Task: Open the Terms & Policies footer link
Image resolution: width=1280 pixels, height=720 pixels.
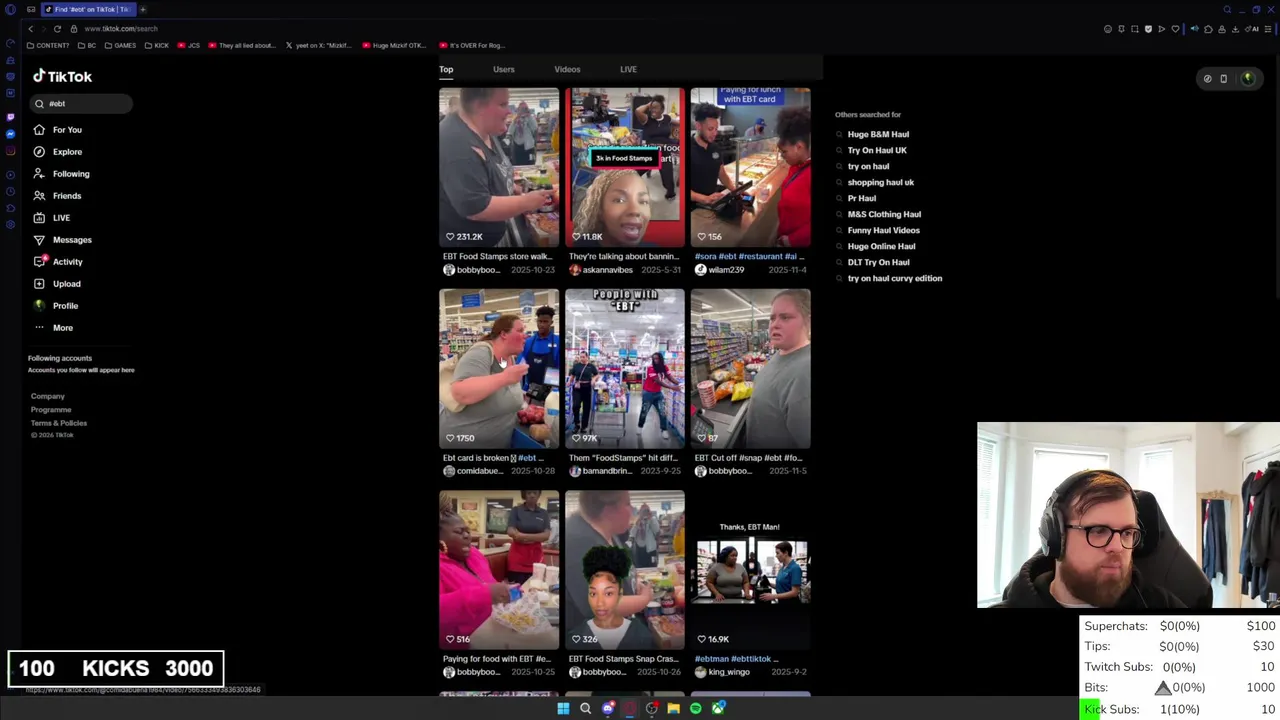Action: click(x=59, y=423)
